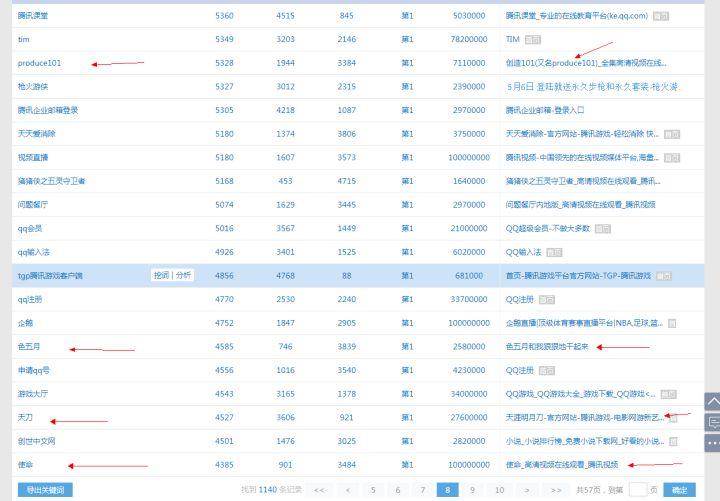Open the qq会员 keyword link
Viewport: 720px width, 501px height.
pos(30,229)
